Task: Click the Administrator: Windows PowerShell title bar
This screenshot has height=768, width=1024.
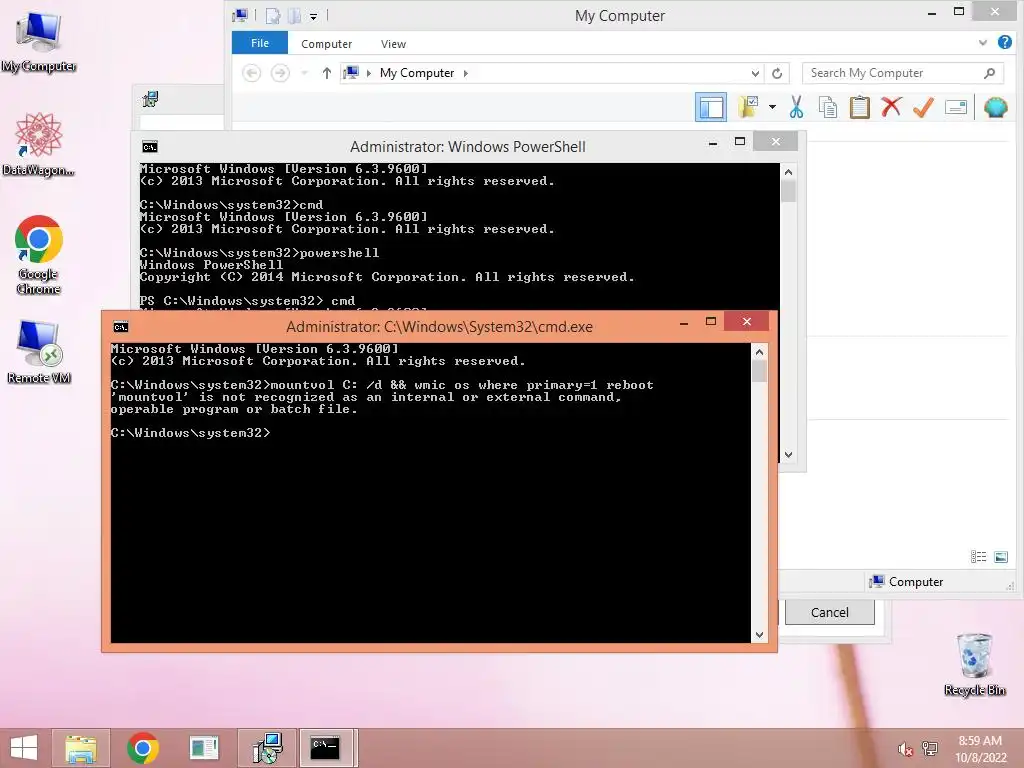Action: pyautogui.click(x=468, y=146)
